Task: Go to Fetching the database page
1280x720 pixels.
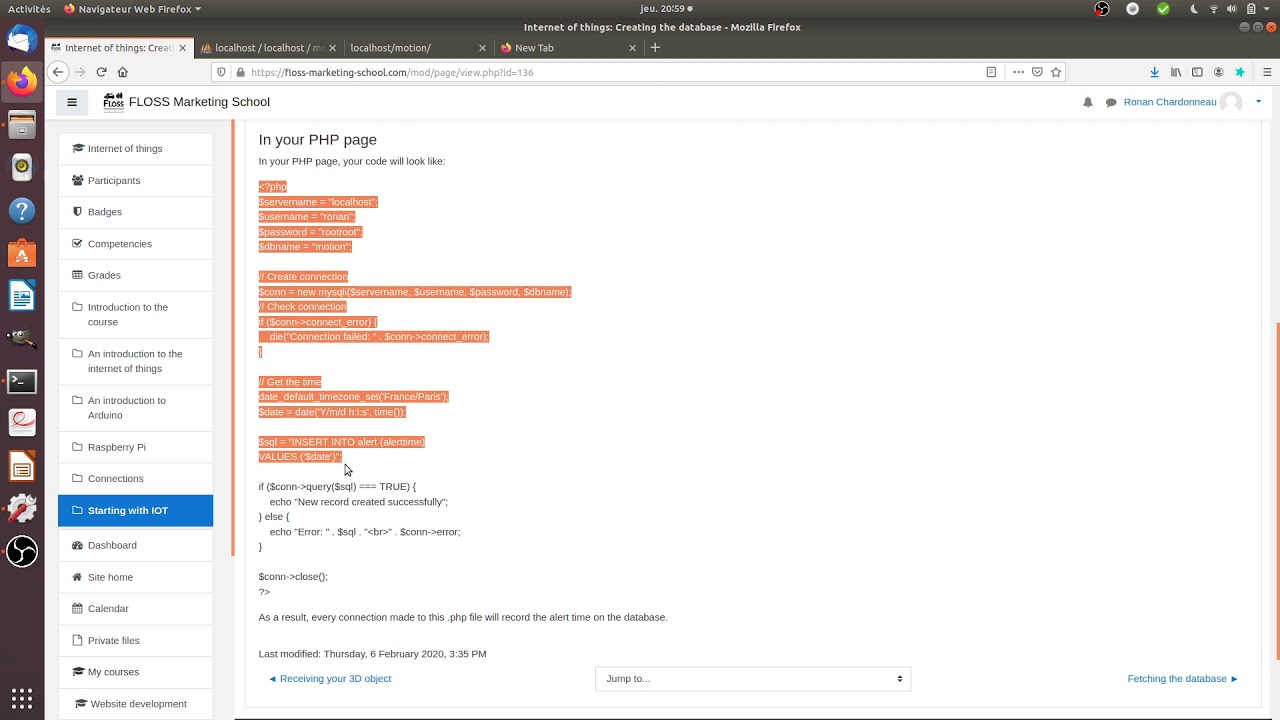Action: tap(1183, 678)
